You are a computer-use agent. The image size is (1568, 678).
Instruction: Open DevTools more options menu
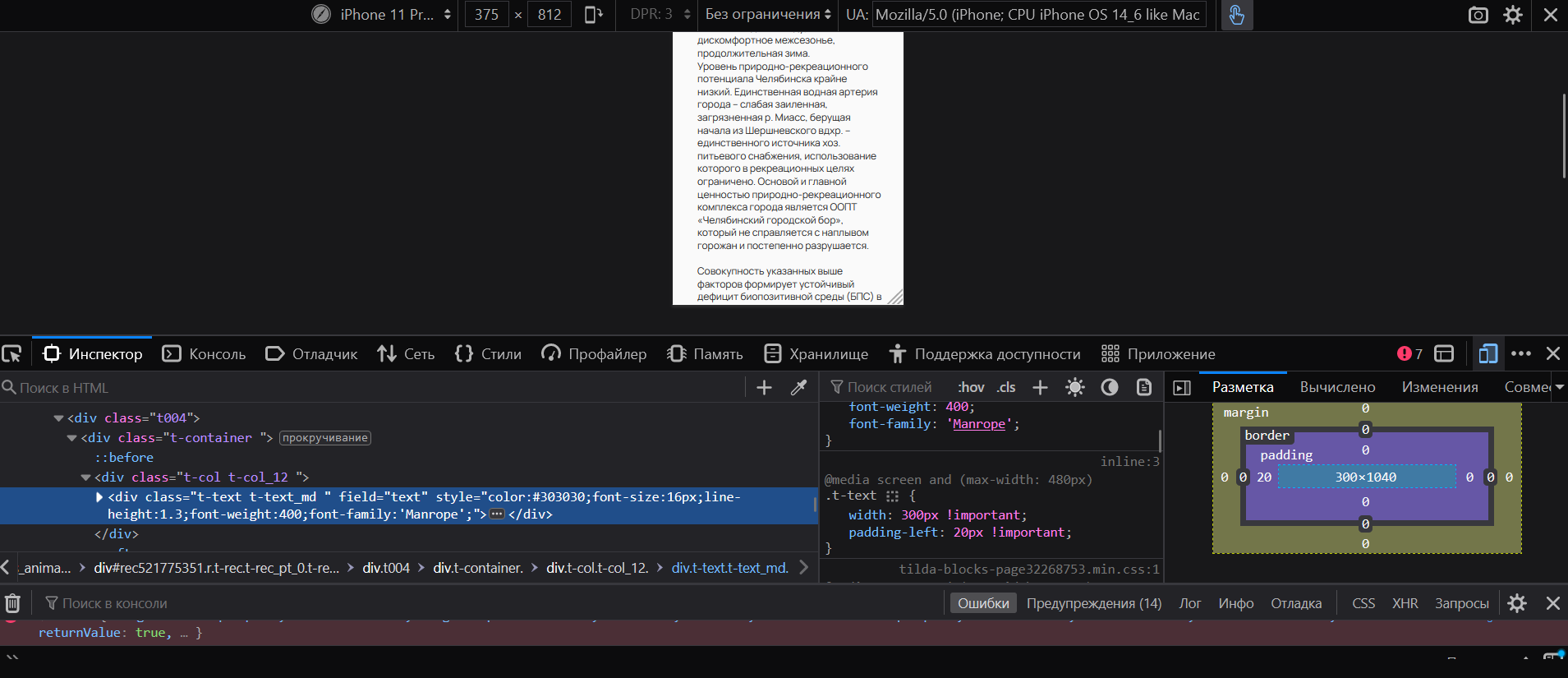(1521, 353)
